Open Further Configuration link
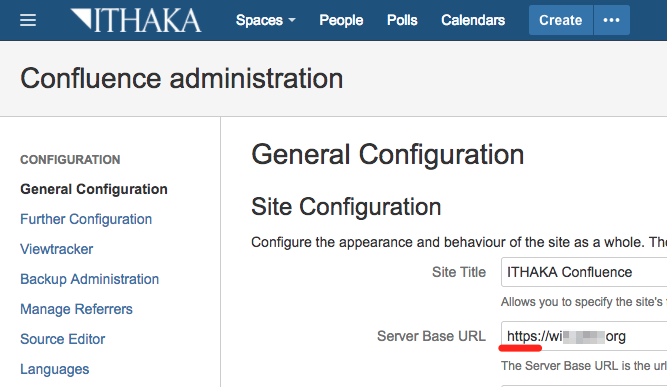The width and height of the screenshot is (667, 387). (x=86, y=219)
